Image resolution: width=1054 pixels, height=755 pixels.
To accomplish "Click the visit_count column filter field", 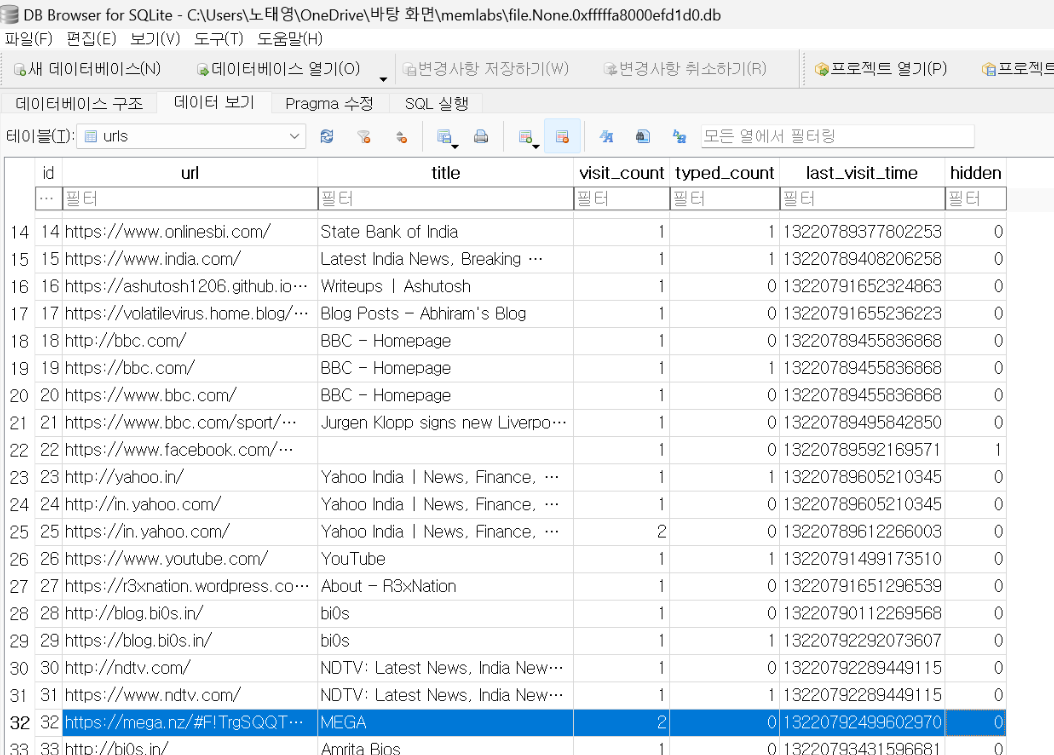I will pos(622,198).
